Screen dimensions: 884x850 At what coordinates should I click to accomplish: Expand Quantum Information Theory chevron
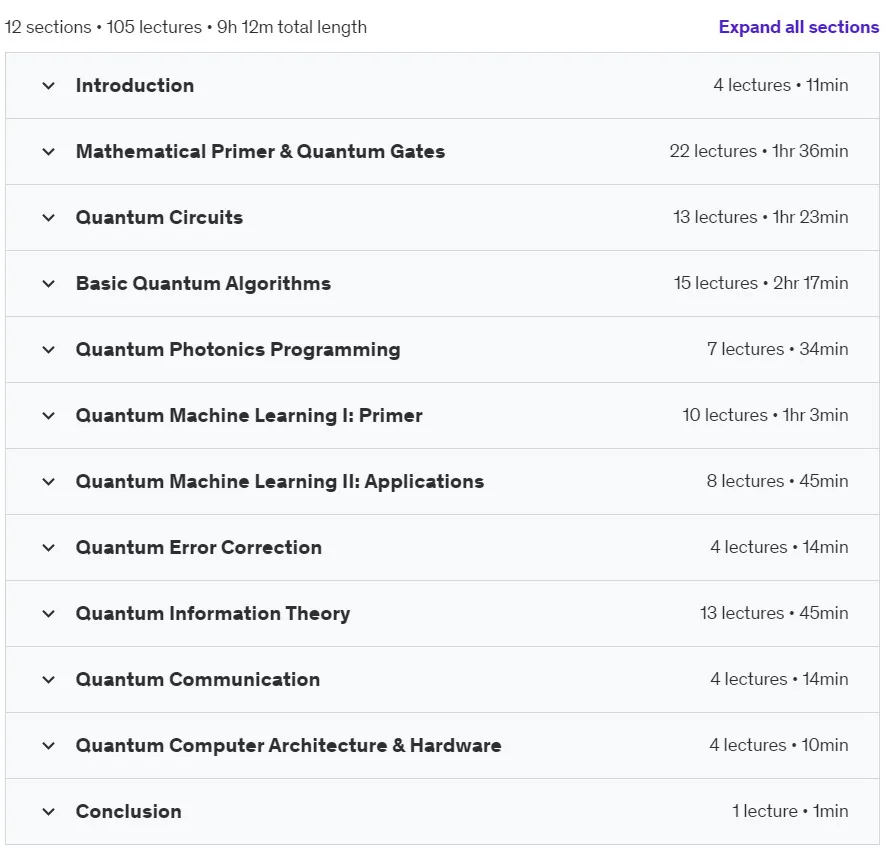pos(48,613)
